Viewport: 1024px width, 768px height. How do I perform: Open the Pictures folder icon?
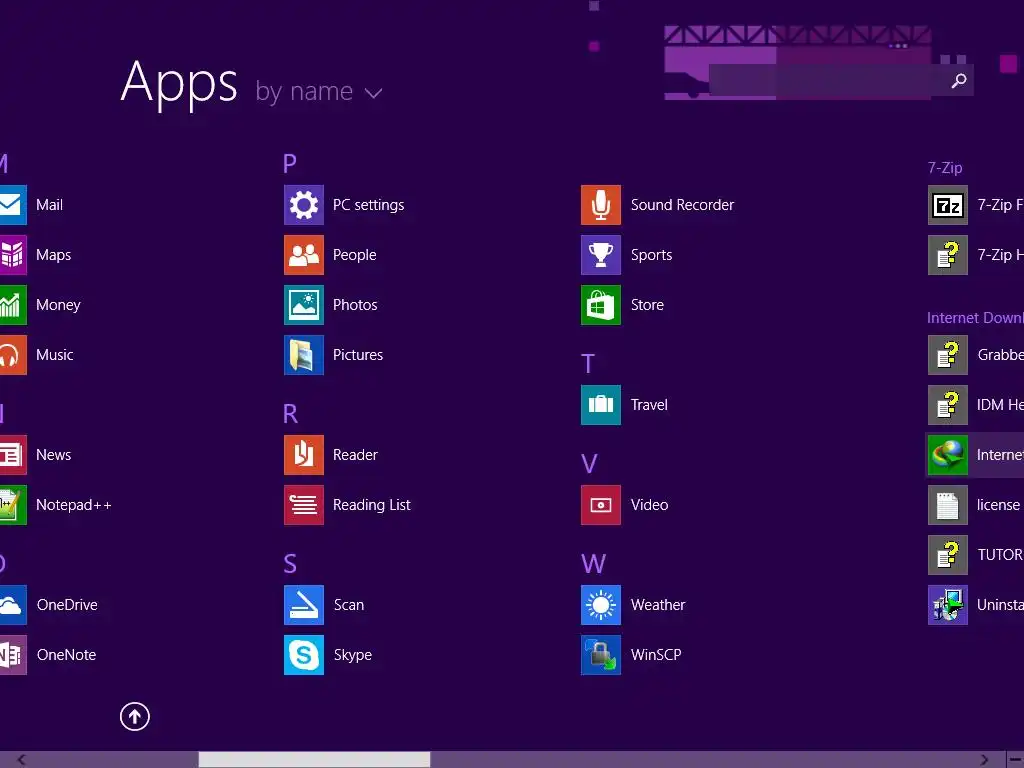[x=304, y=355]
